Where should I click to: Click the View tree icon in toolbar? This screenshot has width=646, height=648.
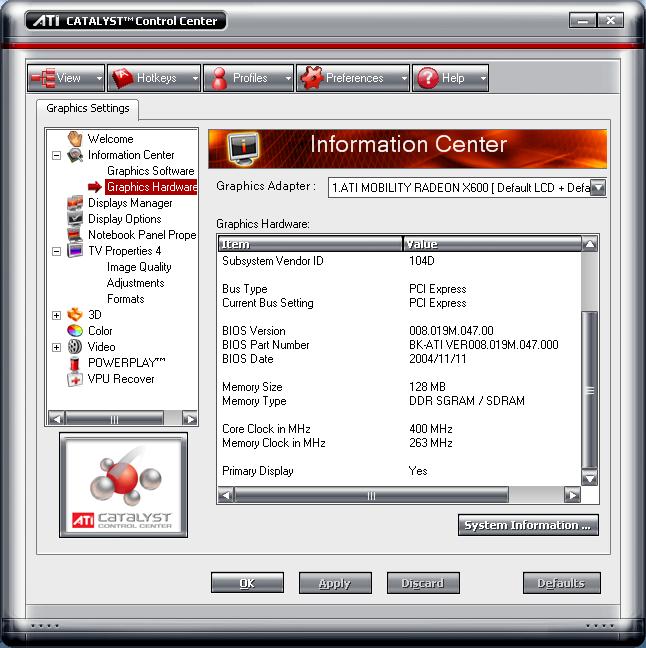click(x=43, y=78)
